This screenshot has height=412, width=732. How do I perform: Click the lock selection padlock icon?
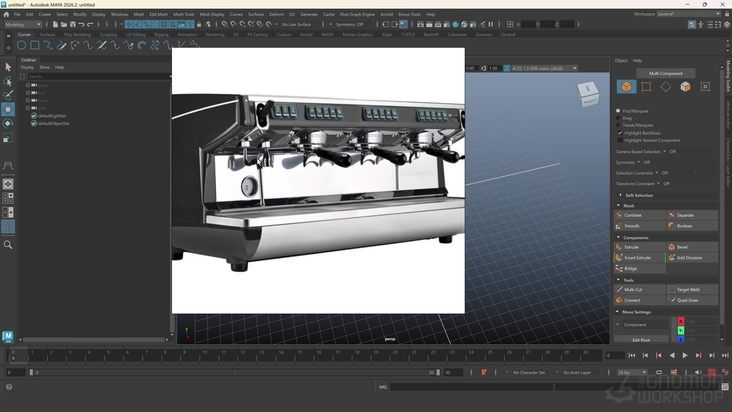(199, 24)
